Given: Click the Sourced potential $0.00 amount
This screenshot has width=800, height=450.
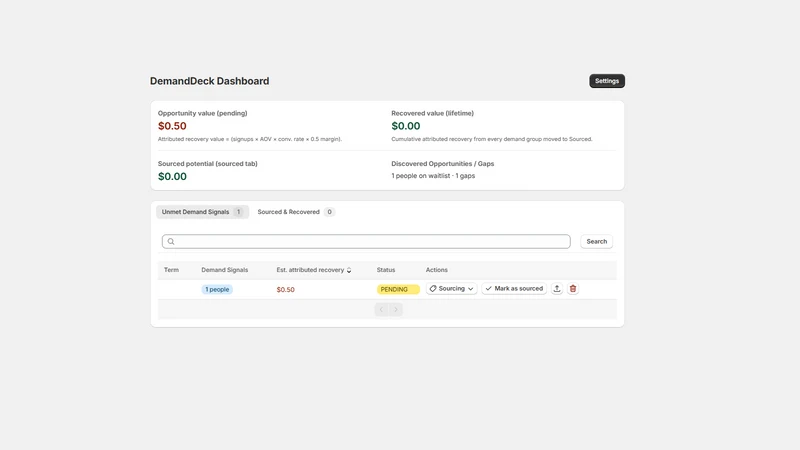Looking at the screenshot, I should coord(172,177).
